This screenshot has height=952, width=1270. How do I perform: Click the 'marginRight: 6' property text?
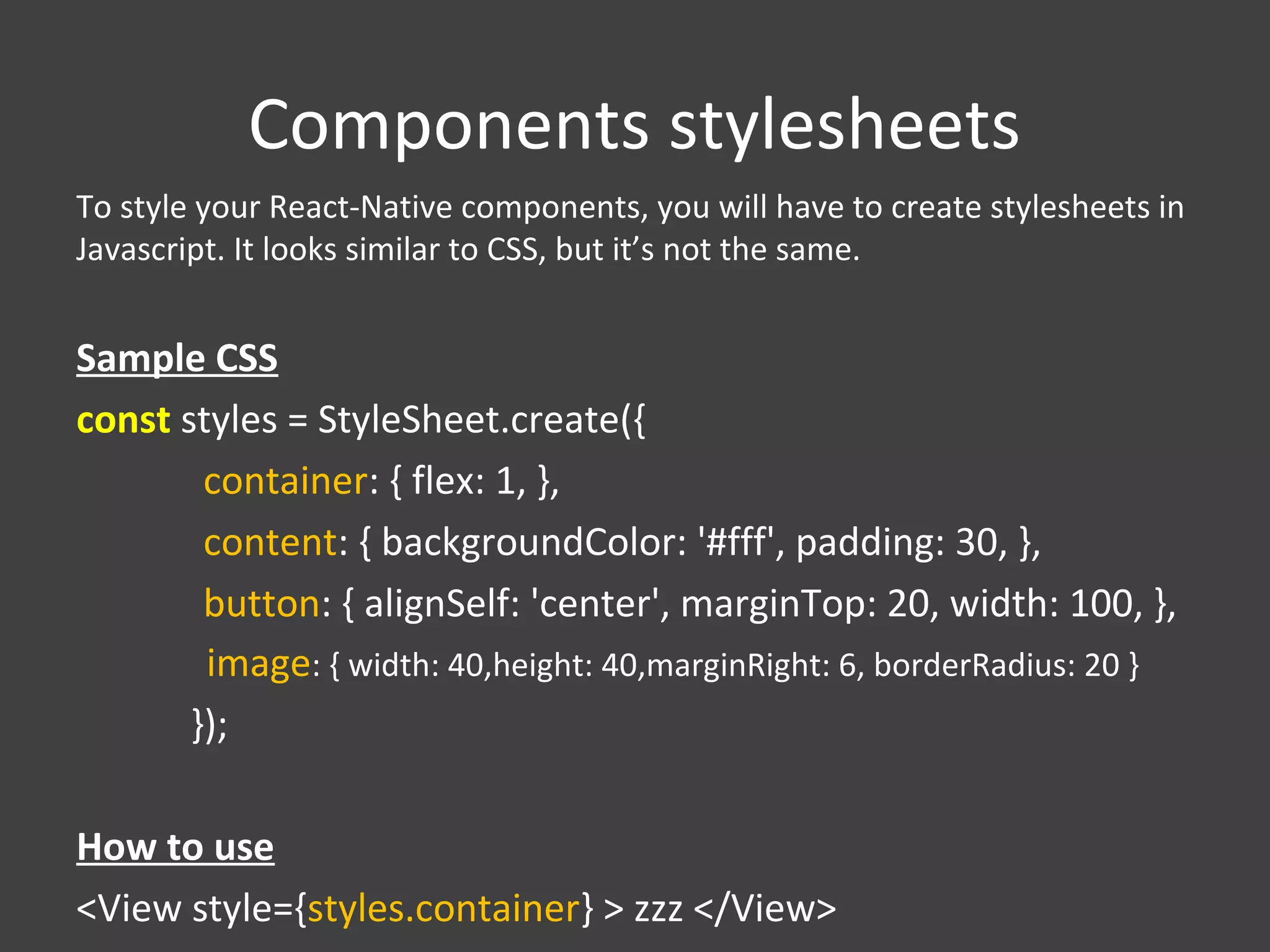tap(750, 666)
